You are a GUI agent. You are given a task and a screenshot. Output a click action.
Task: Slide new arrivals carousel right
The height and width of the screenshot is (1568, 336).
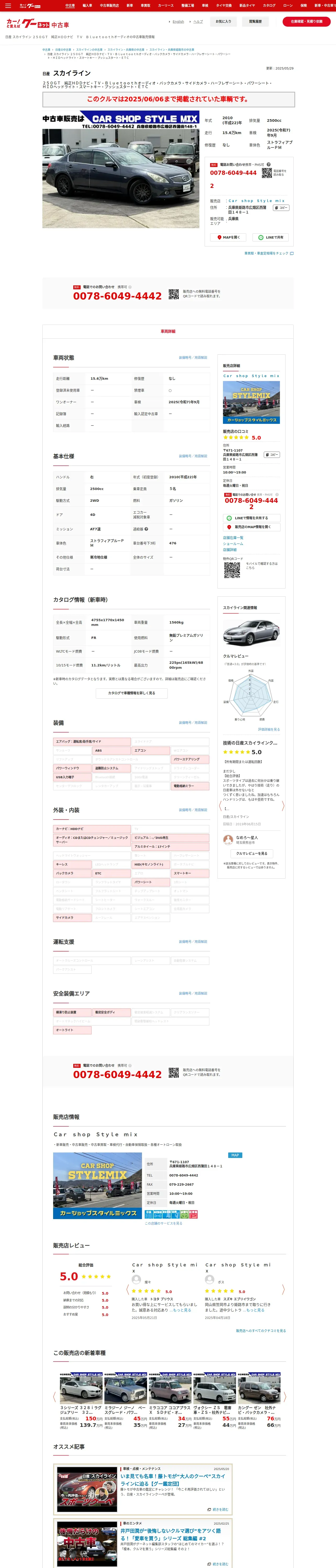[284, 1397]
